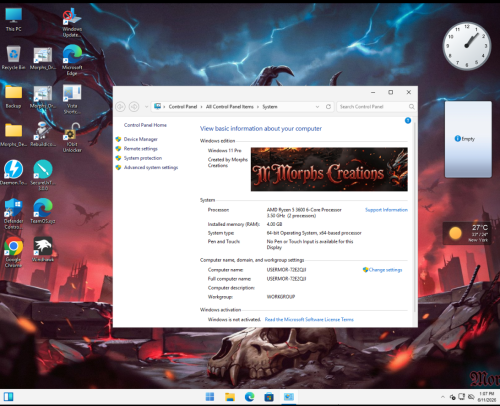Open the Recycle Bin icon

[x=13, y=58]
